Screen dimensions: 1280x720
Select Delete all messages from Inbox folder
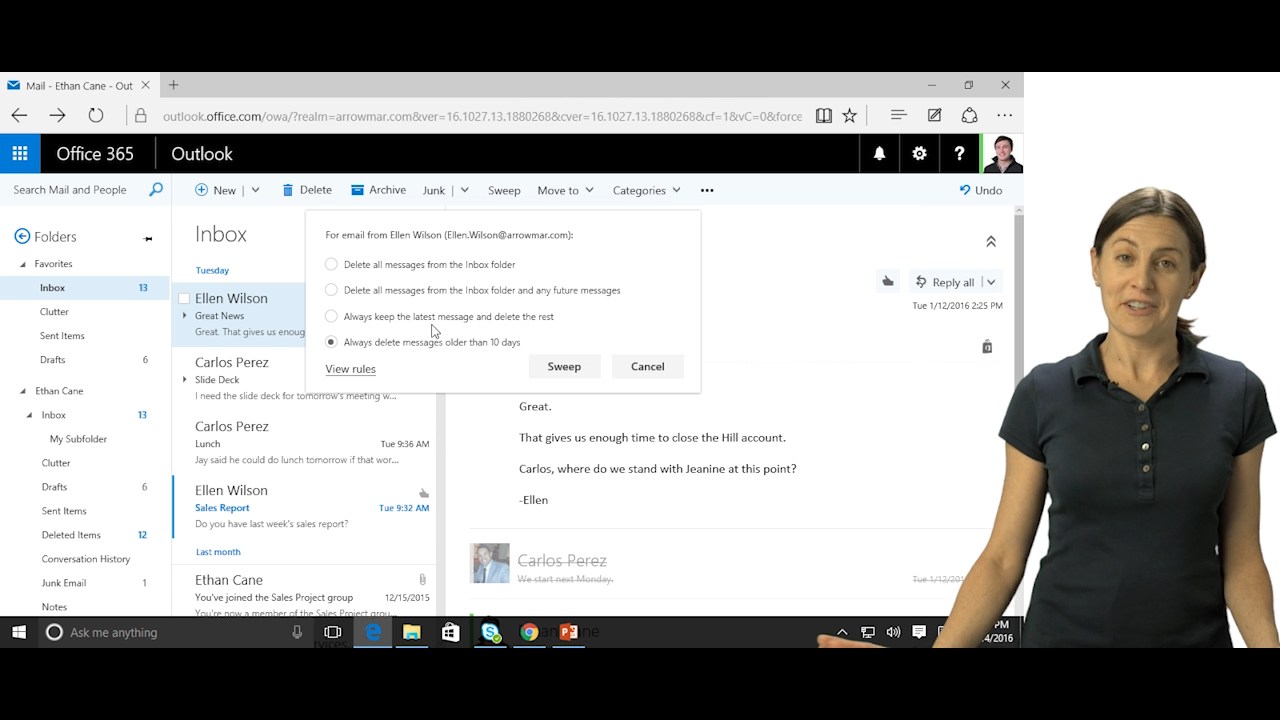331,264
